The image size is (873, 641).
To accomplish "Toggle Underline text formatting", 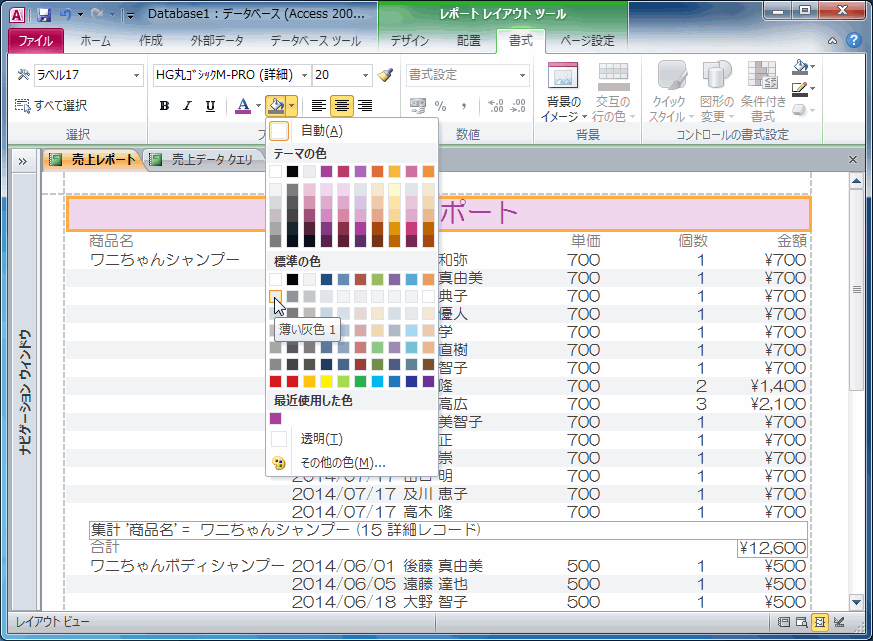I will [x=209, y=106].
